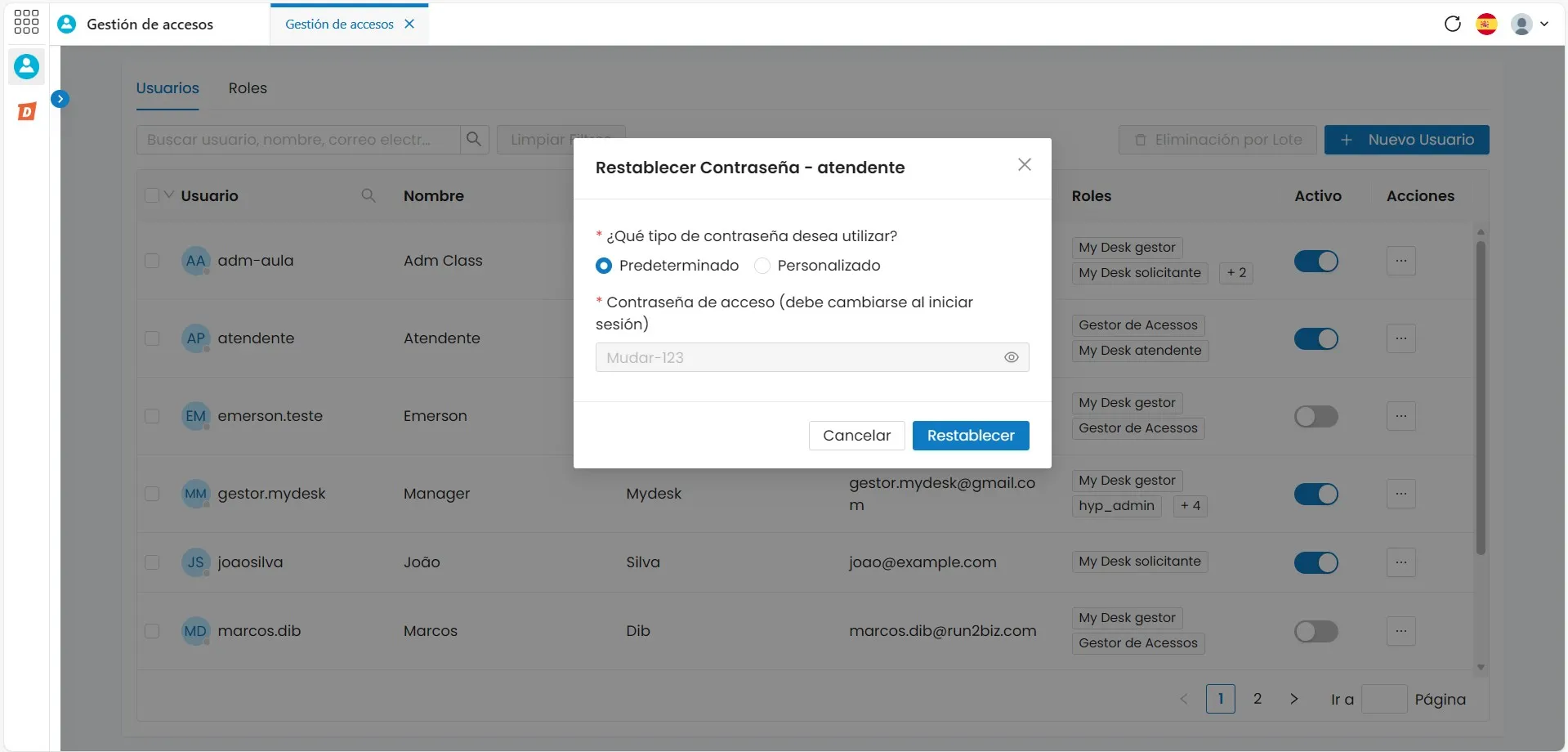Viewport: 1568px width, 752px height.
Task: Click the Cancelar button
Action: pos(856,436)
